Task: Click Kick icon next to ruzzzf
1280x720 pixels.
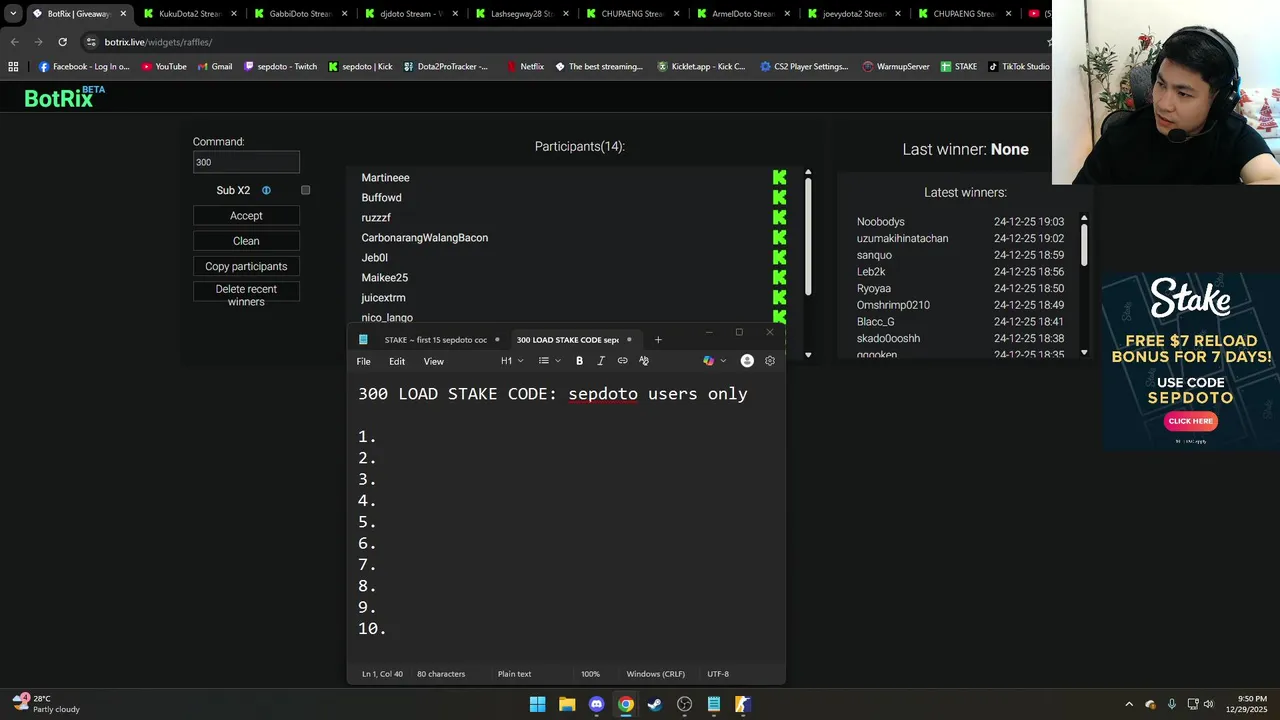Action: coord(780,218)
